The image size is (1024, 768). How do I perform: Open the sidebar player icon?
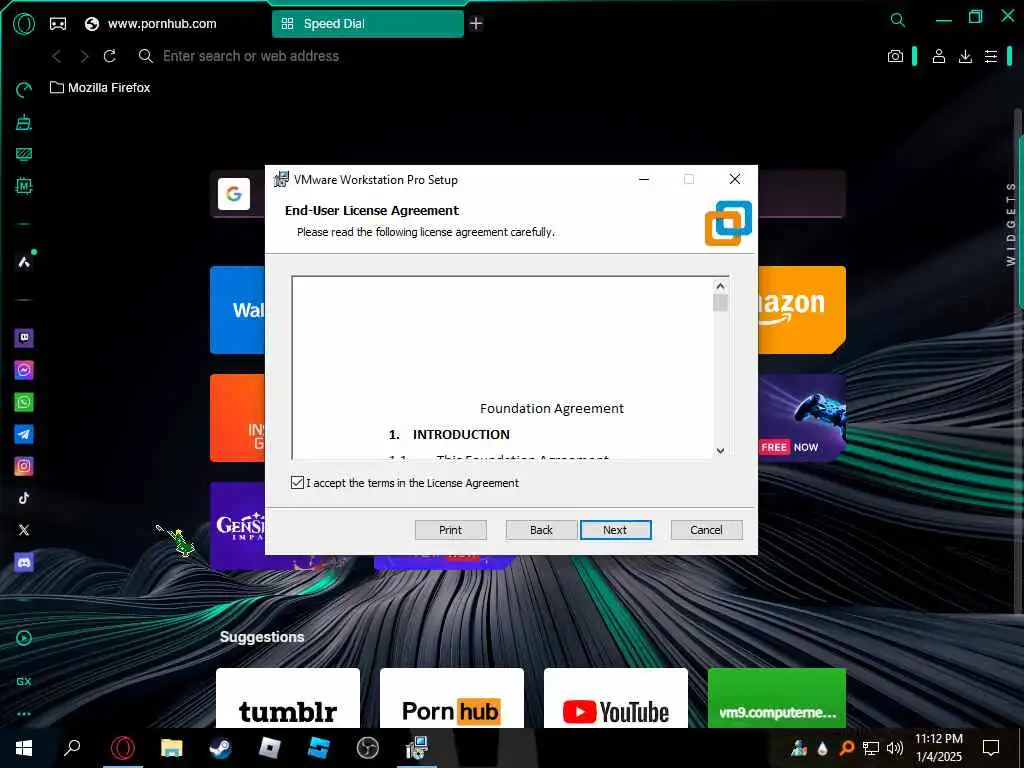(x=24, y=638)
